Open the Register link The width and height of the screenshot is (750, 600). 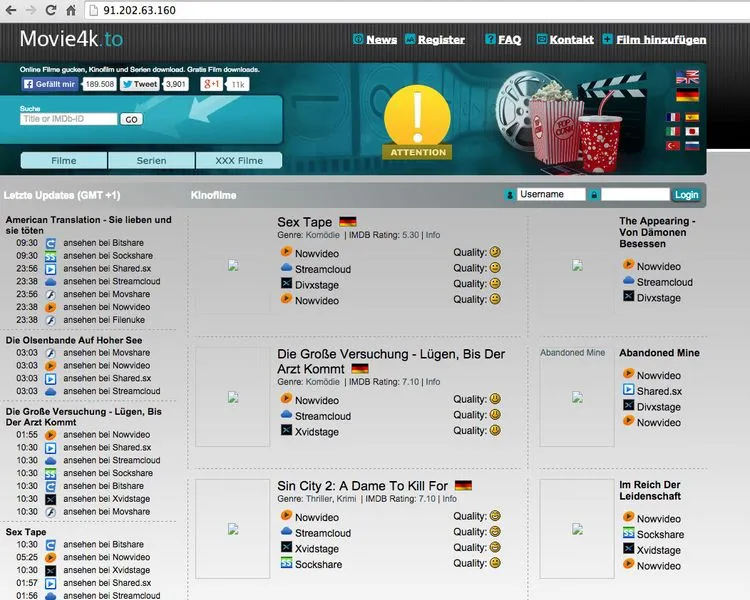coord(441,40)
